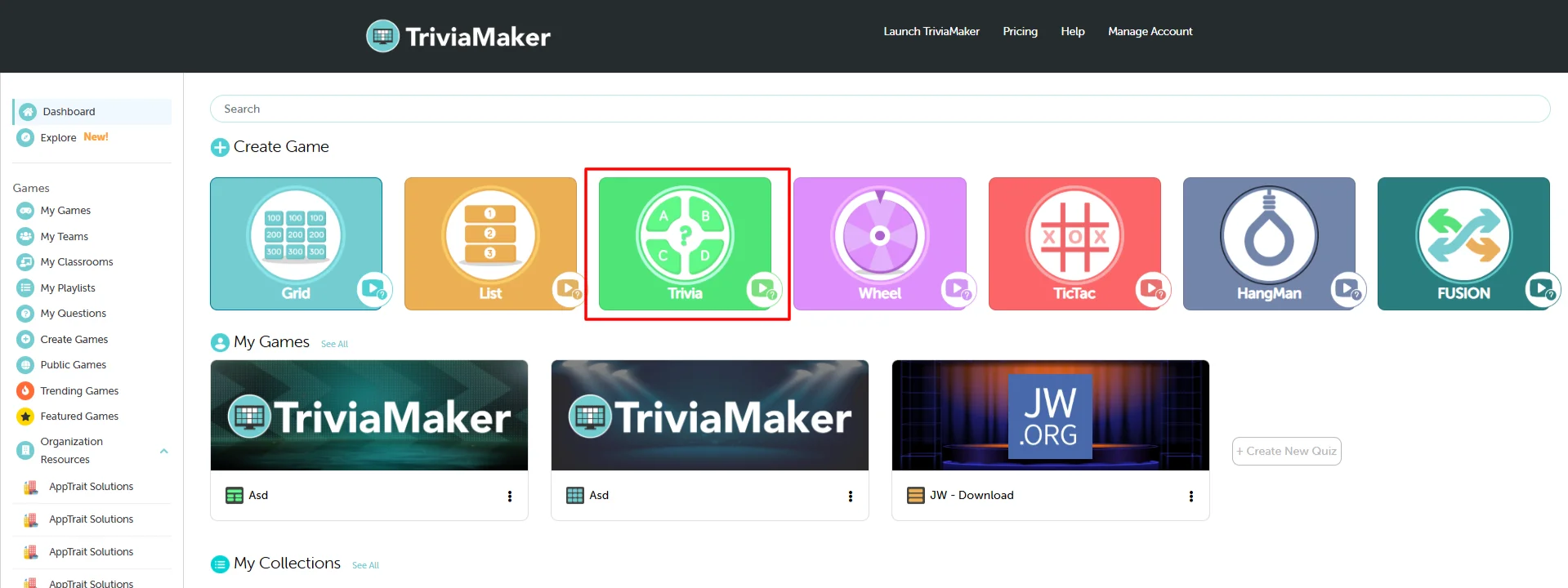Click the My Collections heading icon

click(220, 564)
